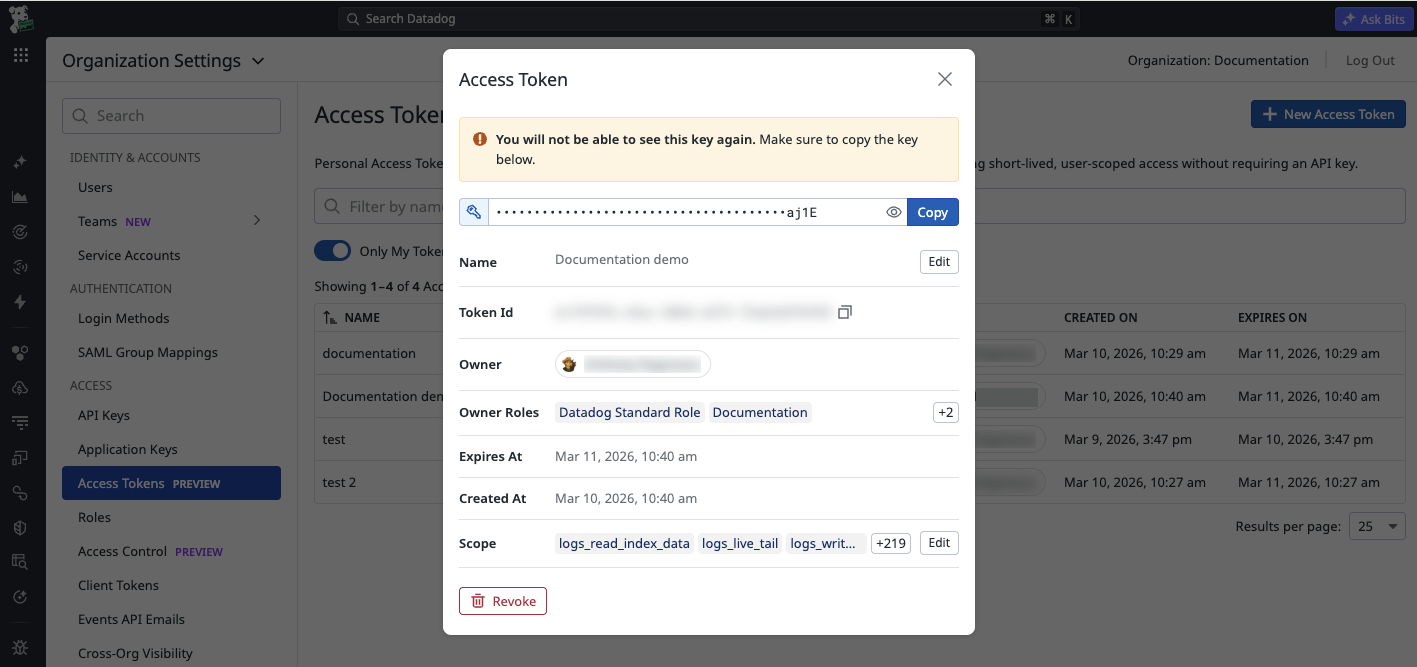Toggle the Only My Tokens switch
This screenshot has height=667, width=1417.
[x=333, y=251]
